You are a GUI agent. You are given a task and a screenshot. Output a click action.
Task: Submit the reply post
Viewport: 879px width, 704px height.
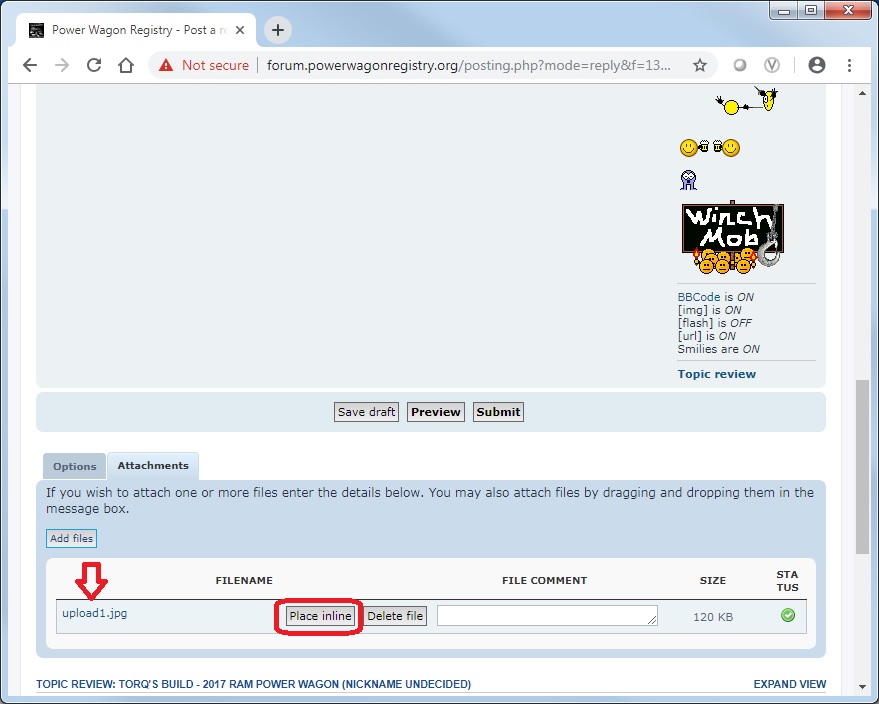(498, 412)
